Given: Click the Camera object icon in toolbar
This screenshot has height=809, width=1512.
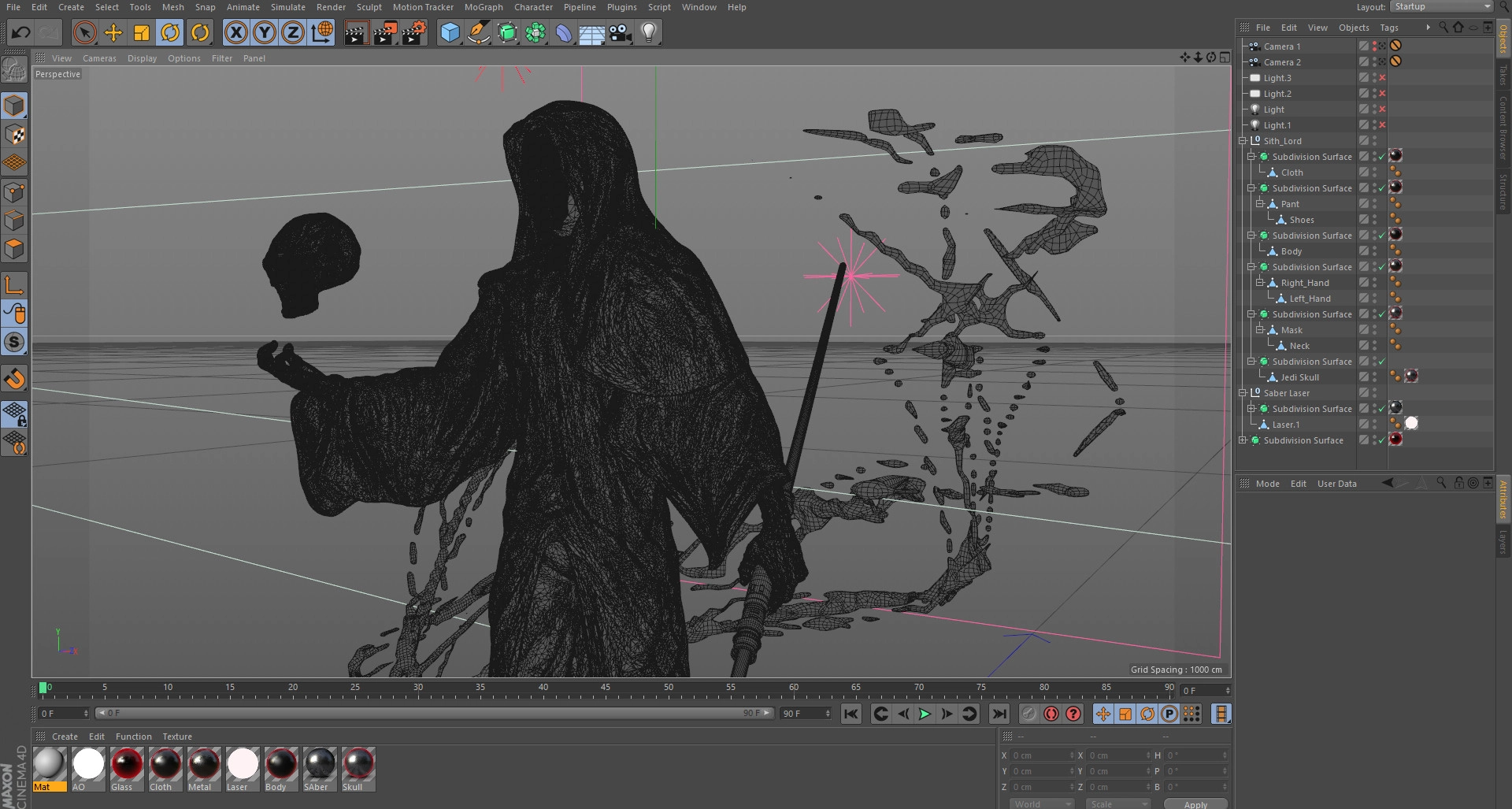Looking at the screenshot, I should pyautogui.click(x=621, y=32).
